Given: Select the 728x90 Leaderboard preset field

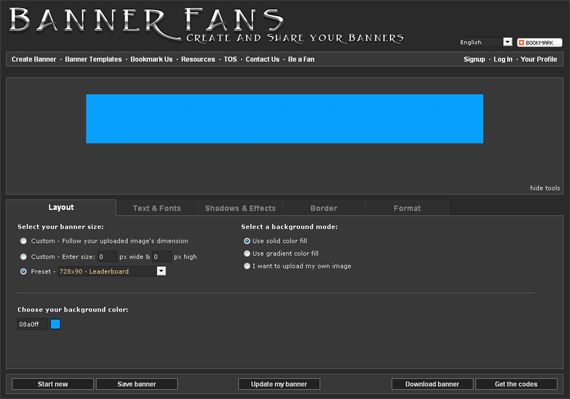Looking at the screenshot, I should 108,271.
